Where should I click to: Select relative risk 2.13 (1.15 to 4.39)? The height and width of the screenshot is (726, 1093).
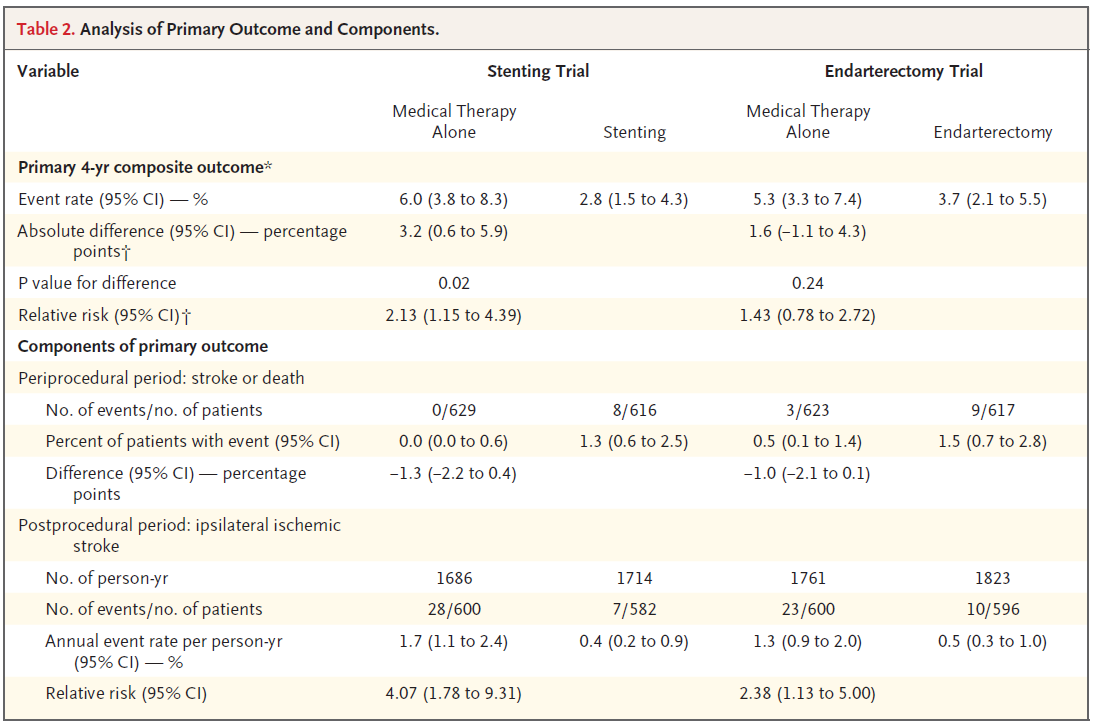(x=454, y=316)
